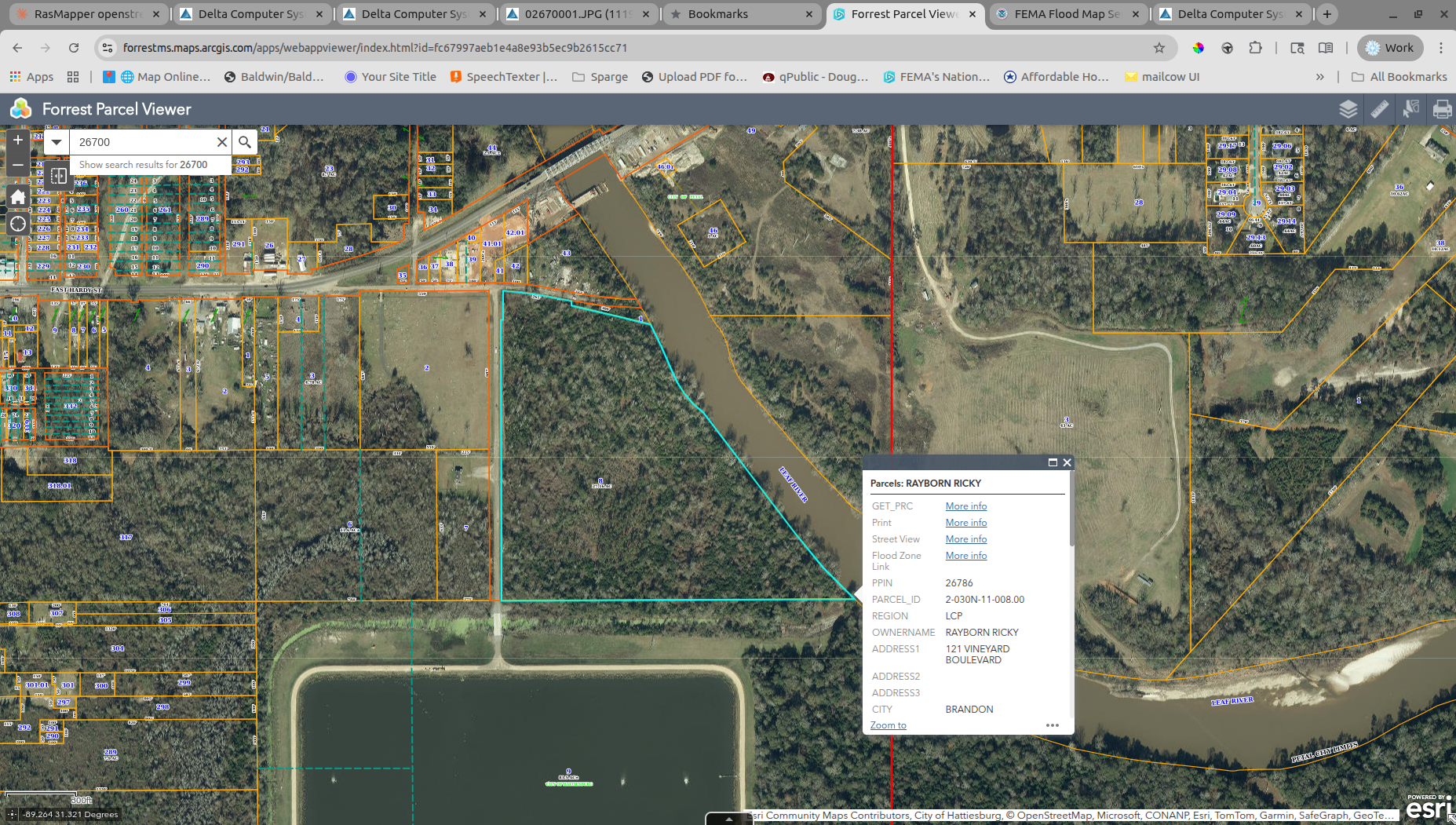Viewport: 1456px width, 825px height.
Task: Open the search type dropdown arrow
Action: point(56,142)
